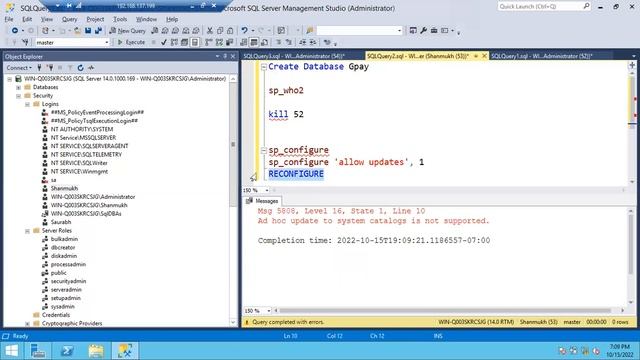640x360 pixels.
Task: Click the Decrease indent icon
Action: click(x=302, y=42)
